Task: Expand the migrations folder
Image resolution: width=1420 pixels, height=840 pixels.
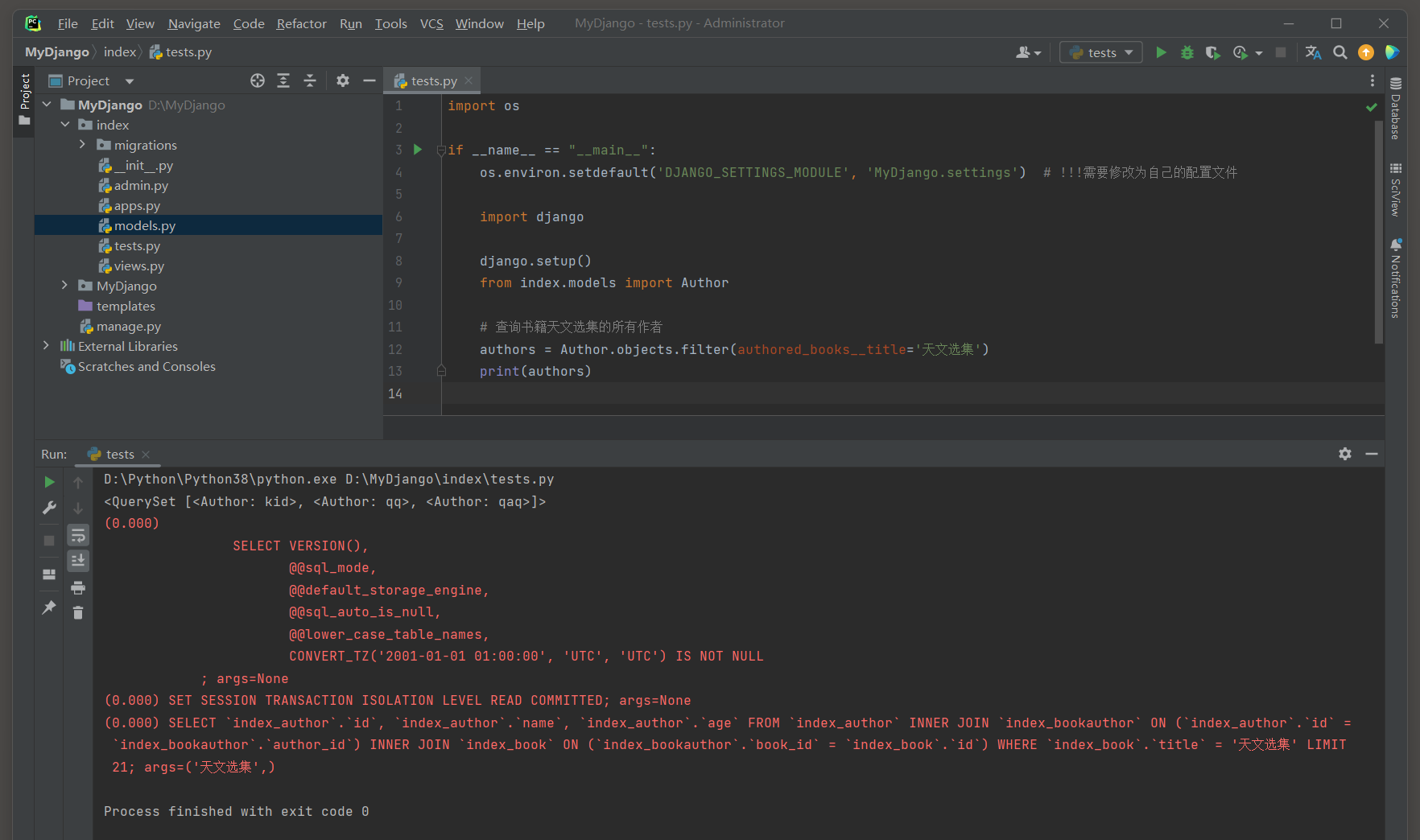Action: 83,145
